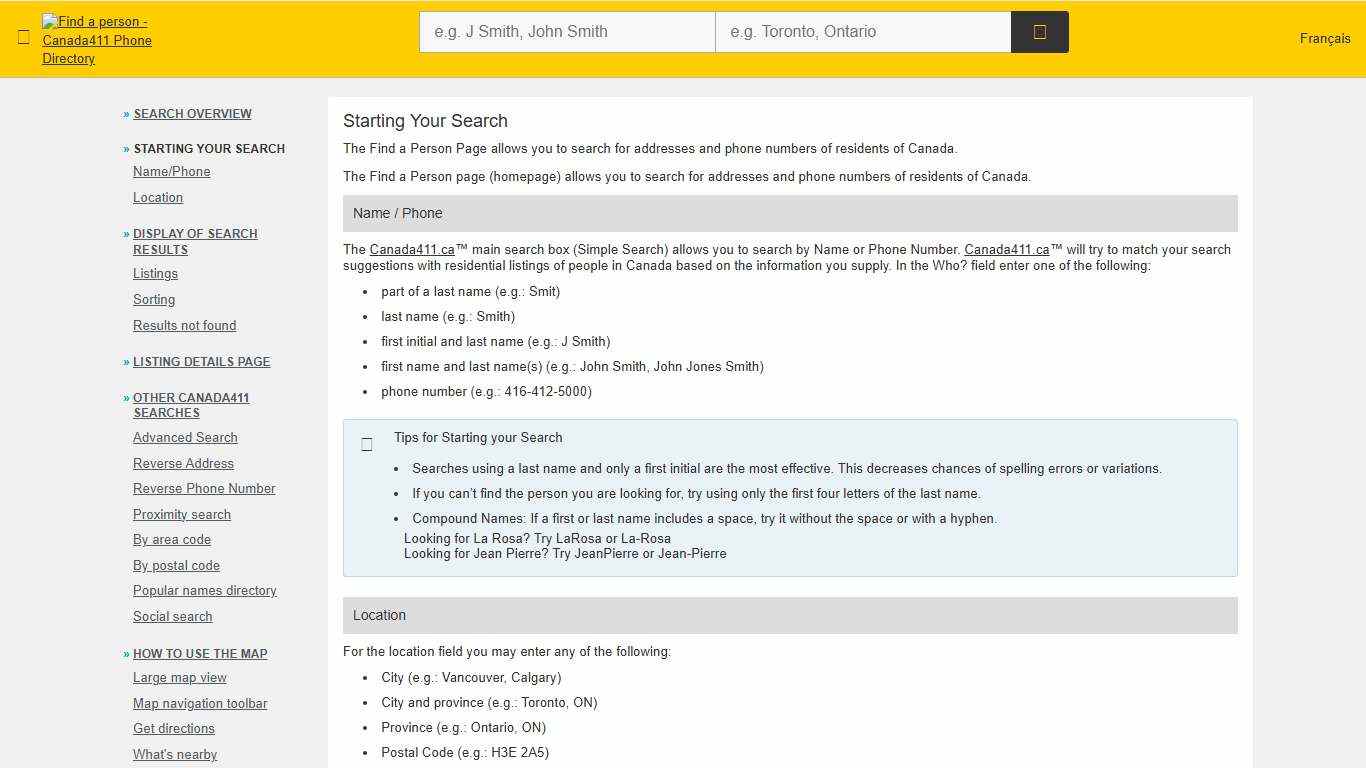View the Popular names directory section

pos(204,590)
